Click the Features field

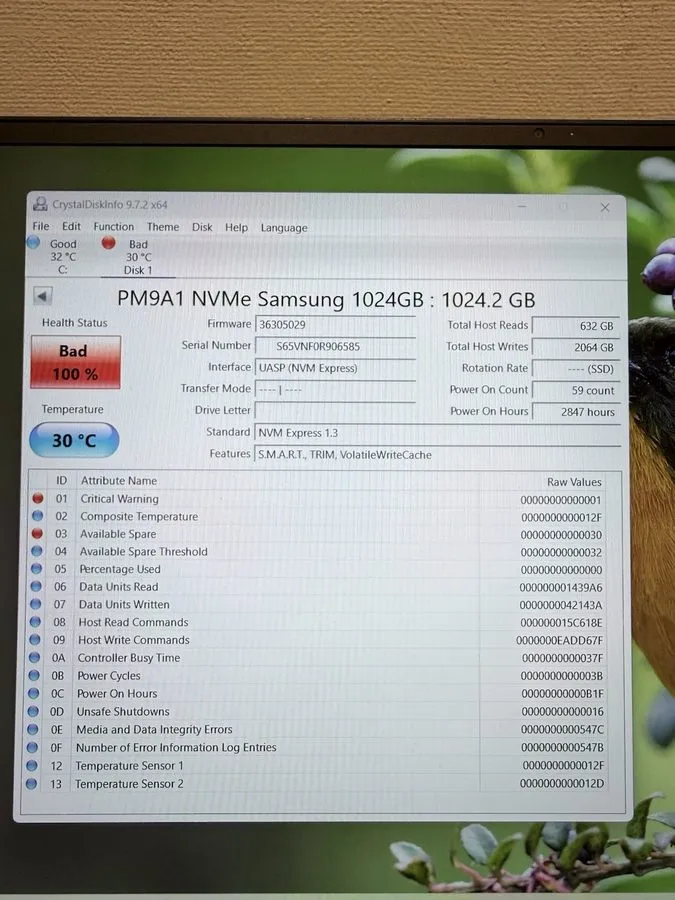coord(437,455)
